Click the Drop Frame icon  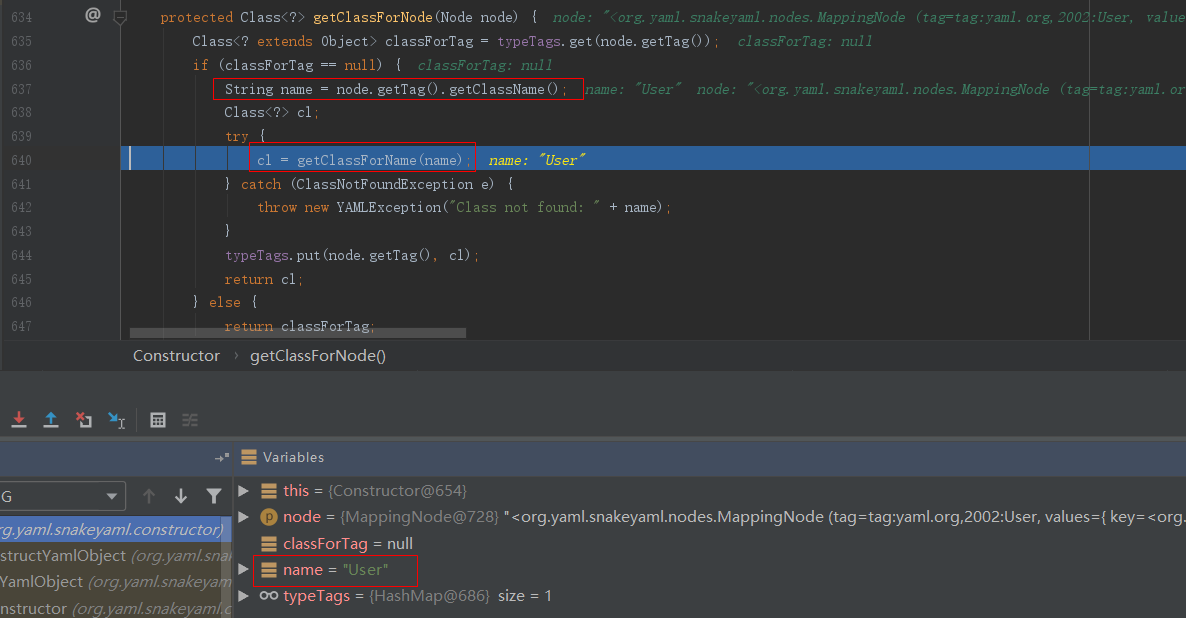pos(84,420)
